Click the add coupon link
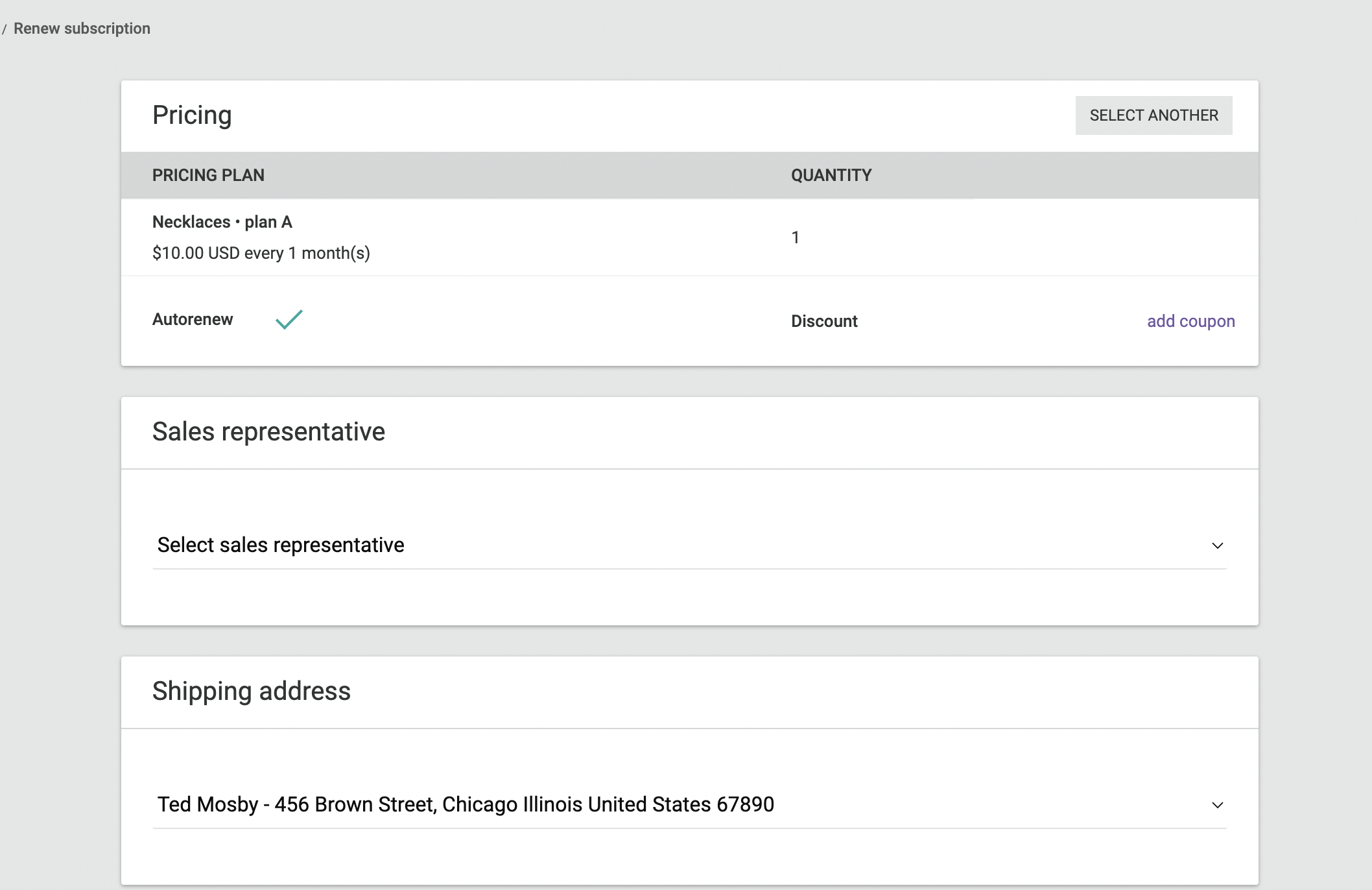The image size is (1372, 890). 1190,321
